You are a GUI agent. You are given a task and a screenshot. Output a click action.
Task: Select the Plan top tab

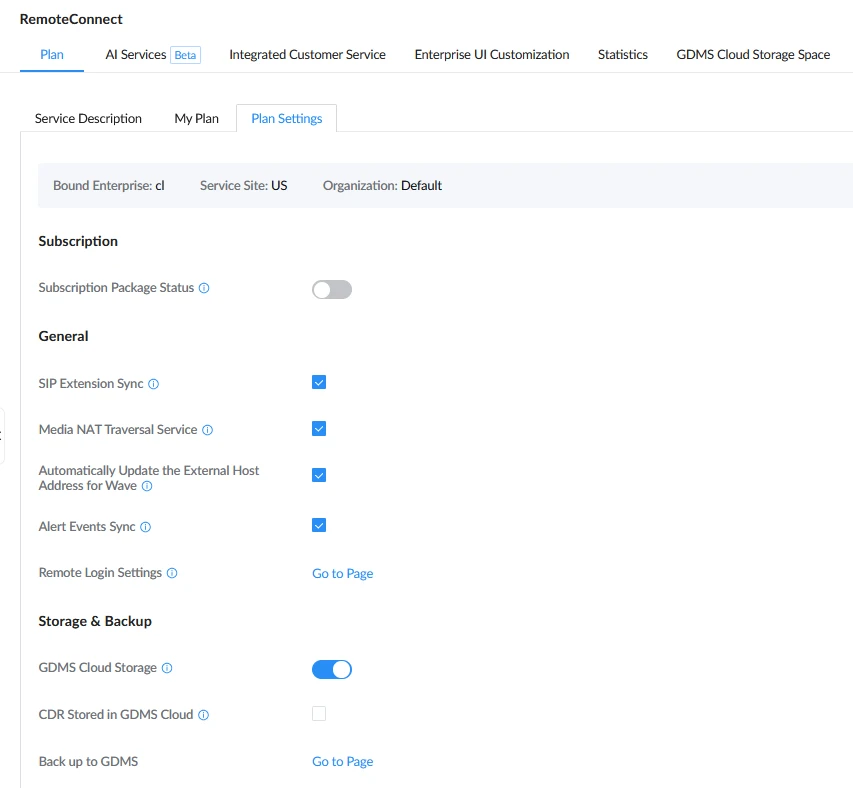click(x=52, y=54)
